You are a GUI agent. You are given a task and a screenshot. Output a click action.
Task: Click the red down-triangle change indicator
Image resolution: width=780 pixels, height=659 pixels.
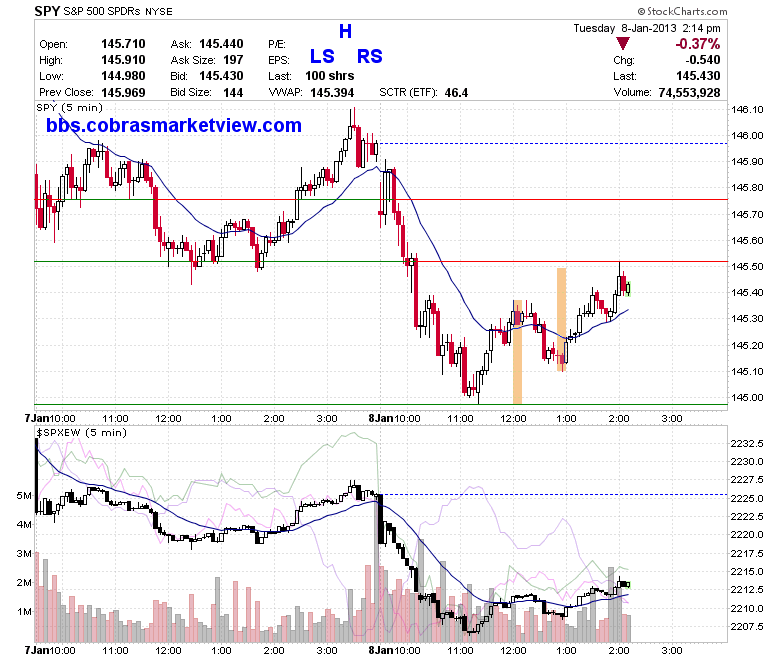coord(623,44)
